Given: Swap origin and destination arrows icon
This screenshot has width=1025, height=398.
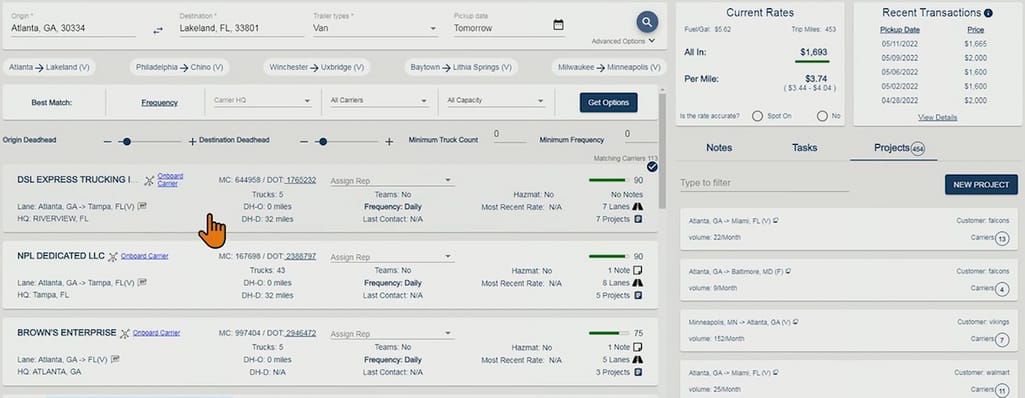Looking at the screenshot, I should click(x=158, y=30).
